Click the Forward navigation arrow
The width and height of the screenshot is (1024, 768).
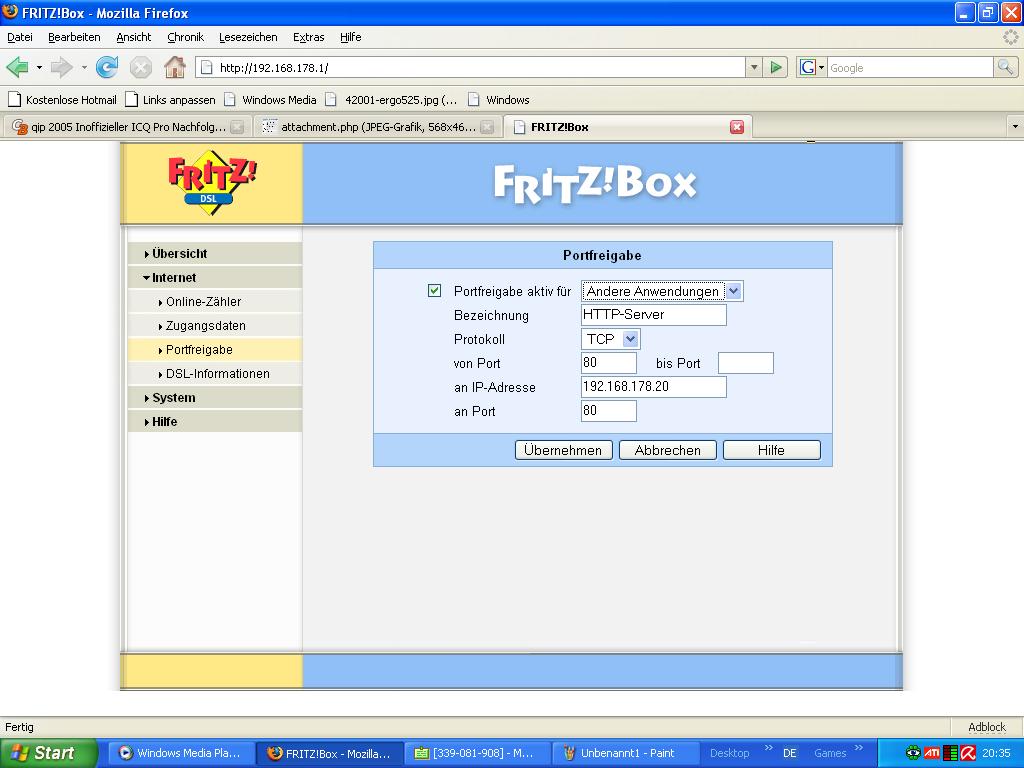(x=61, y=67)
